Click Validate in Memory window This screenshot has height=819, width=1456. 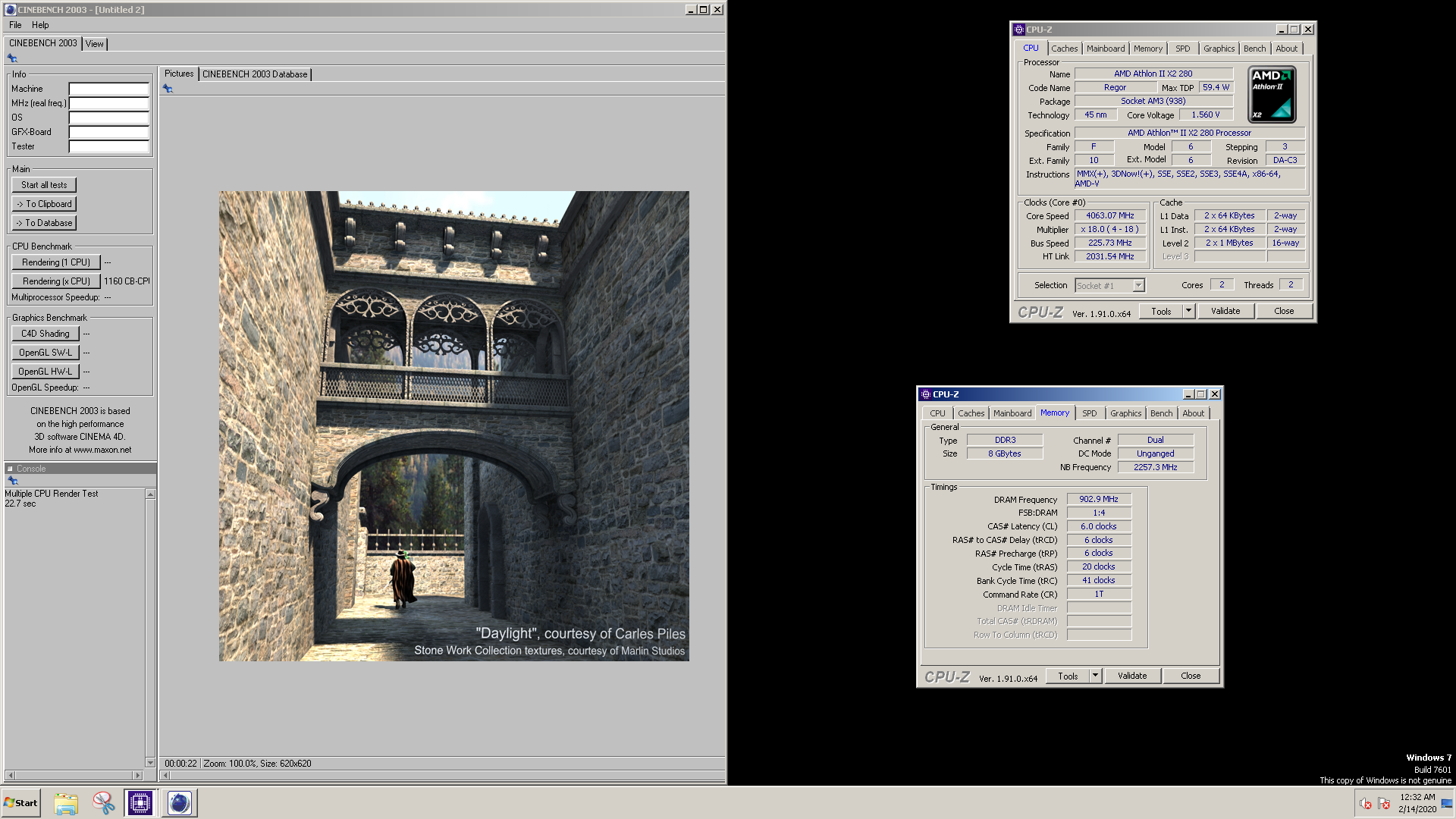point(1132,676)
